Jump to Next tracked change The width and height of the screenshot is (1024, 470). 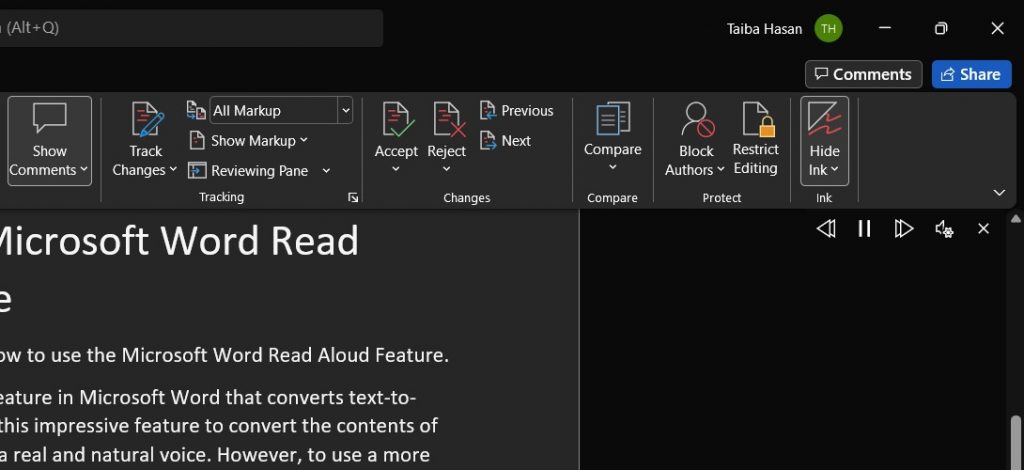coord(505,141)
